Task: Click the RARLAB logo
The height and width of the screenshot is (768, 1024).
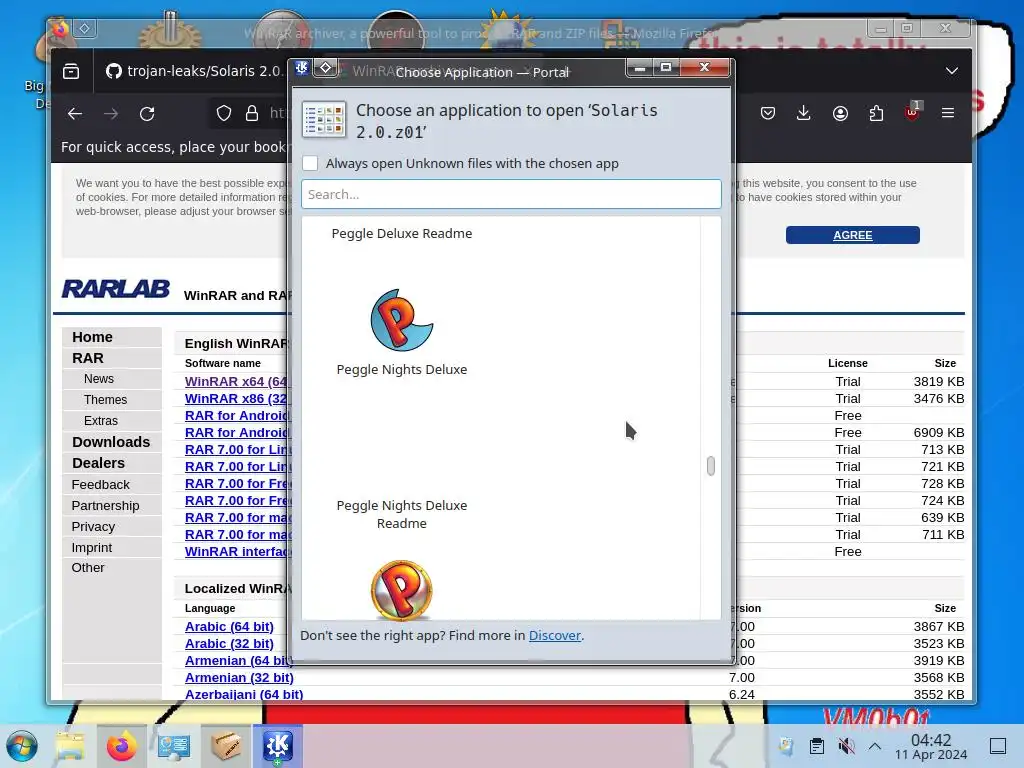Action: tap(116, 289)
